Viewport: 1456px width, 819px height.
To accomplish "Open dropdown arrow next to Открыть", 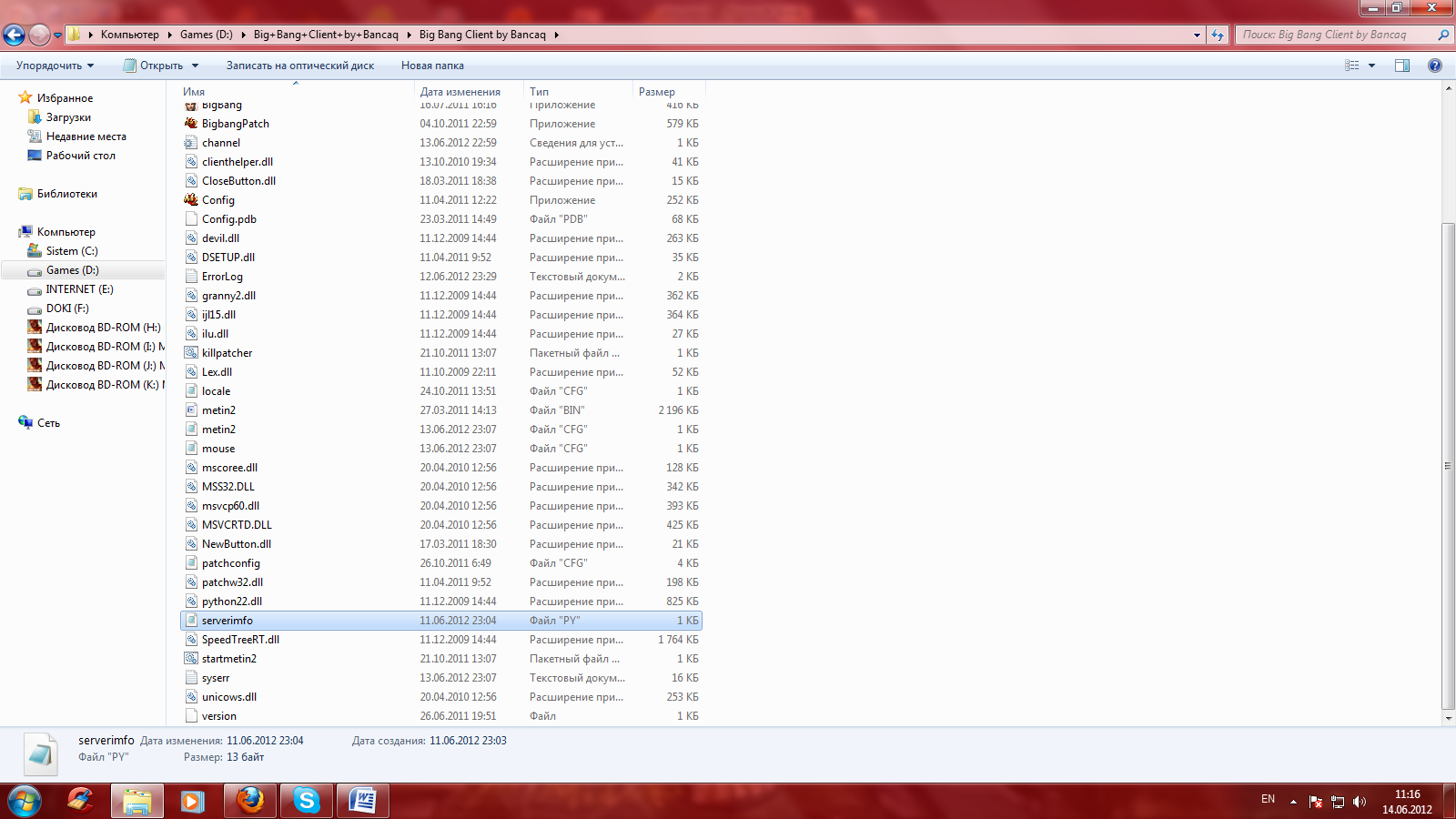I will click(195, 66).
